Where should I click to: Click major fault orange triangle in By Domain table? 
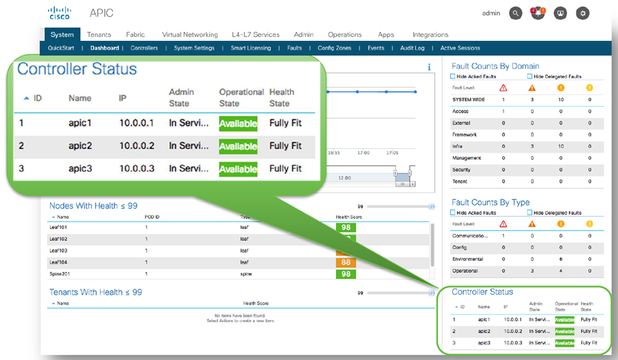[x=532, y=88]
